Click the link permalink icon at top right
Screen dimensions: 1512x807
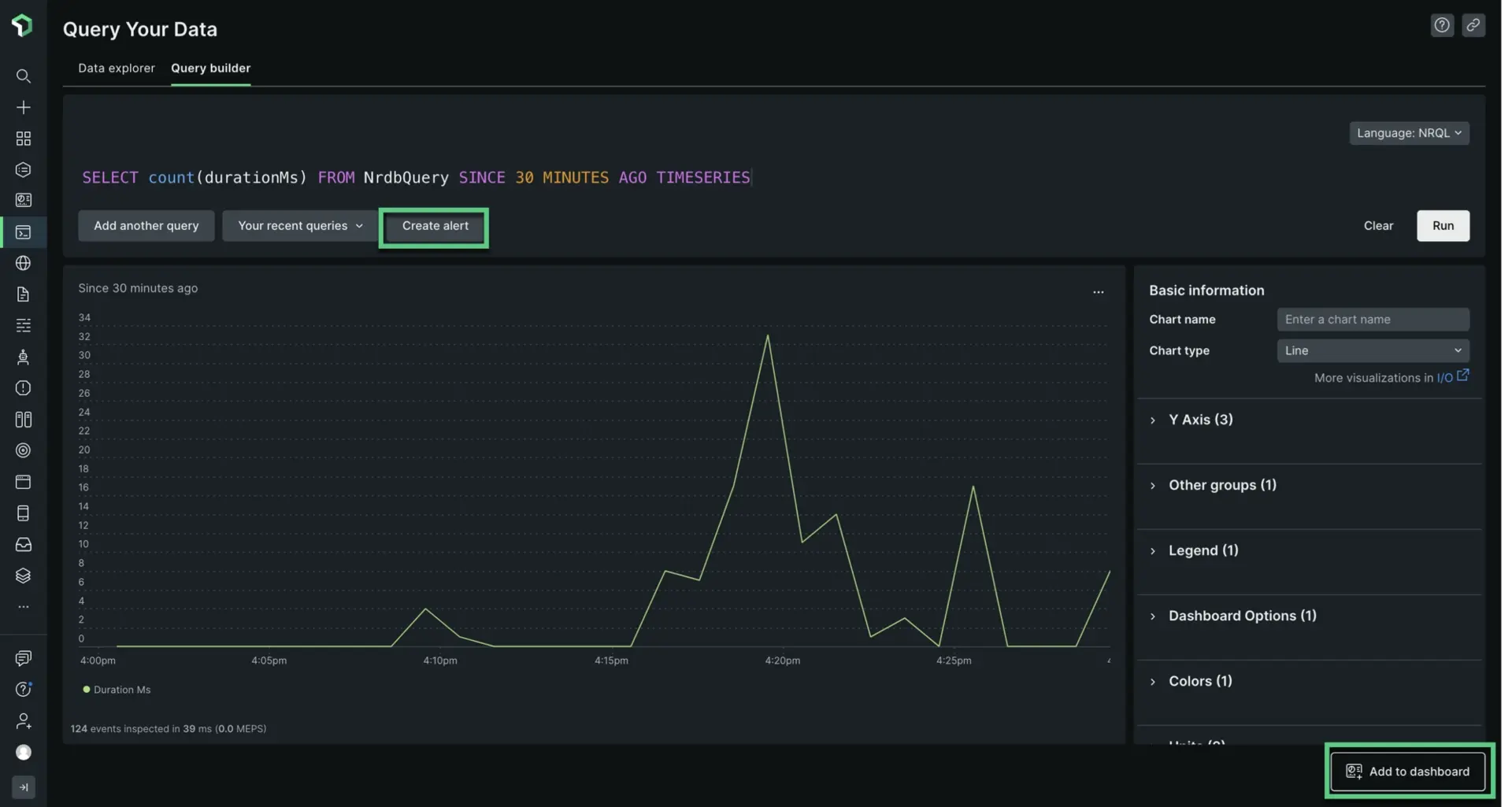pyautogui.click(x=1473, y=25)
